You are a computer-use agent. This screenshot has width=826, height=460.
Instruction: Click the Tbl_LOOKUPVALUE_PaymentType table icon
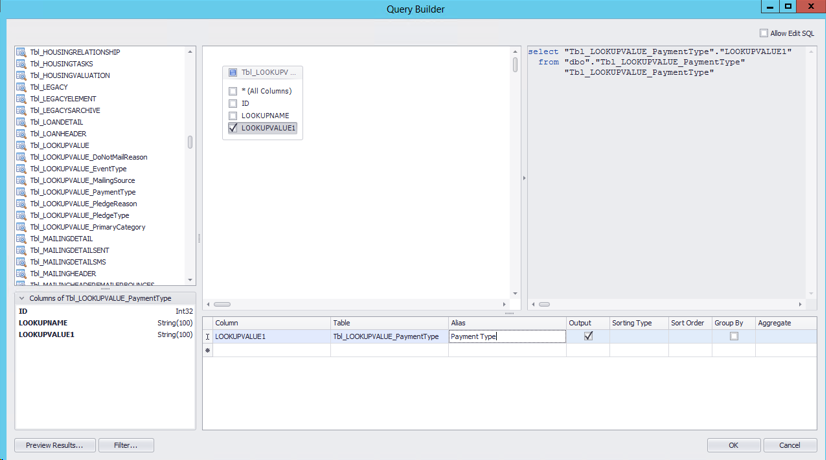(x=21, y=192)
